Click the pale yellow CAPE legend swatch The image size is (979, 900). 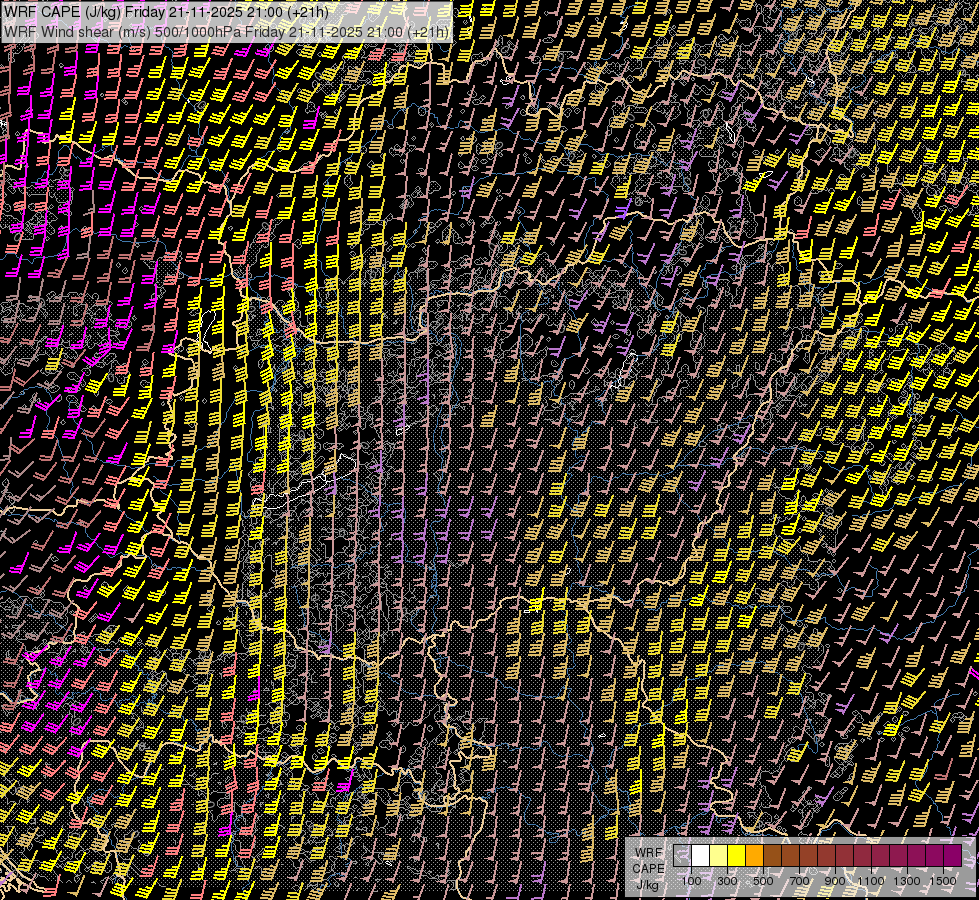[719, 856]
